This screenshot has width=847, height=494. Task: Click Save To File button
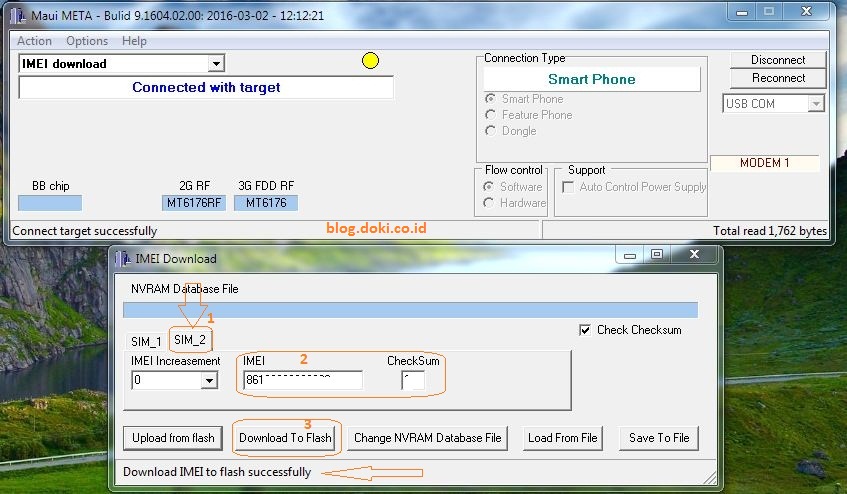[659, 438]
